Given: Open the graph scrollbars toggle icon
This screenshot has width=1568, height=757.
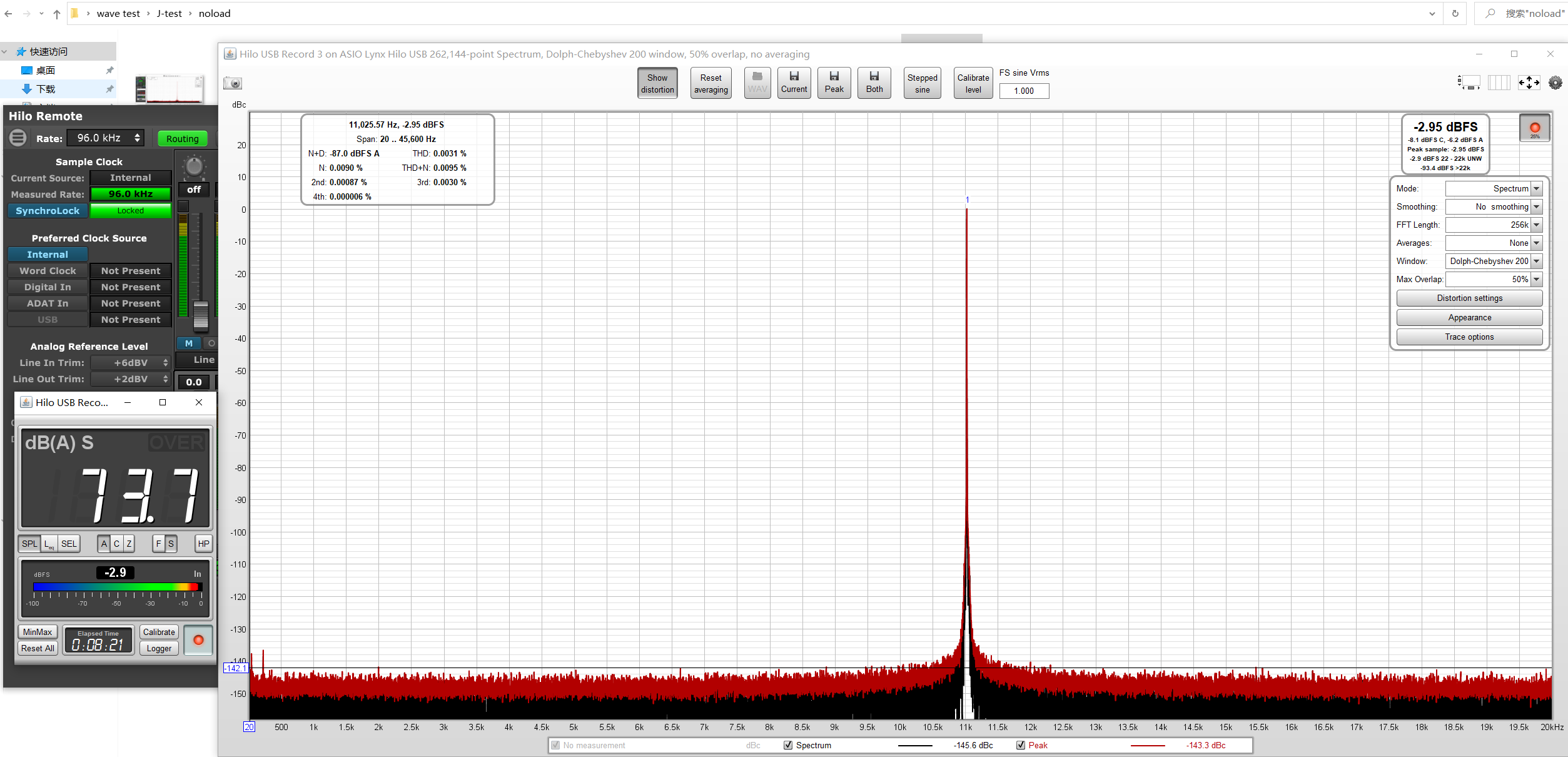Looking at the screenshot, I should coord(1469,82).
